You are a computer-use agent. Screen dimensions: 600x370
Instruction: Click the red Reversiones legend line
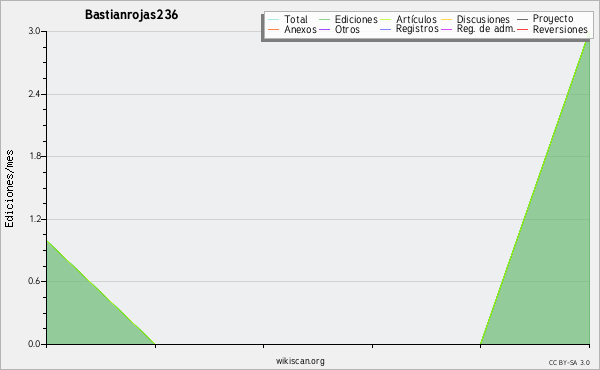pyautogui.click(x=523, y=29)
